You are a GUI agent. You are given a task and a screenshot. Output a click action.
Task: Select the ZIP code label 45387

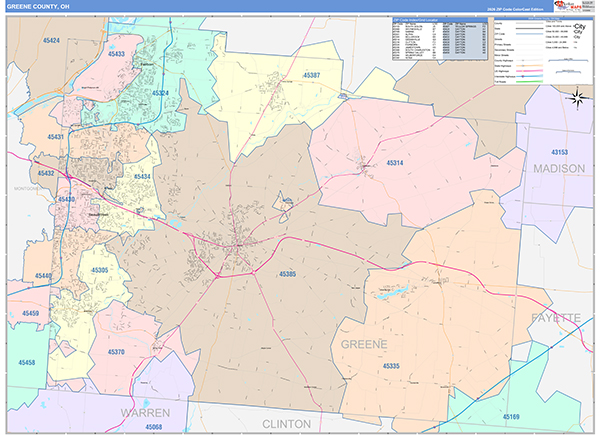click(311, 75)
